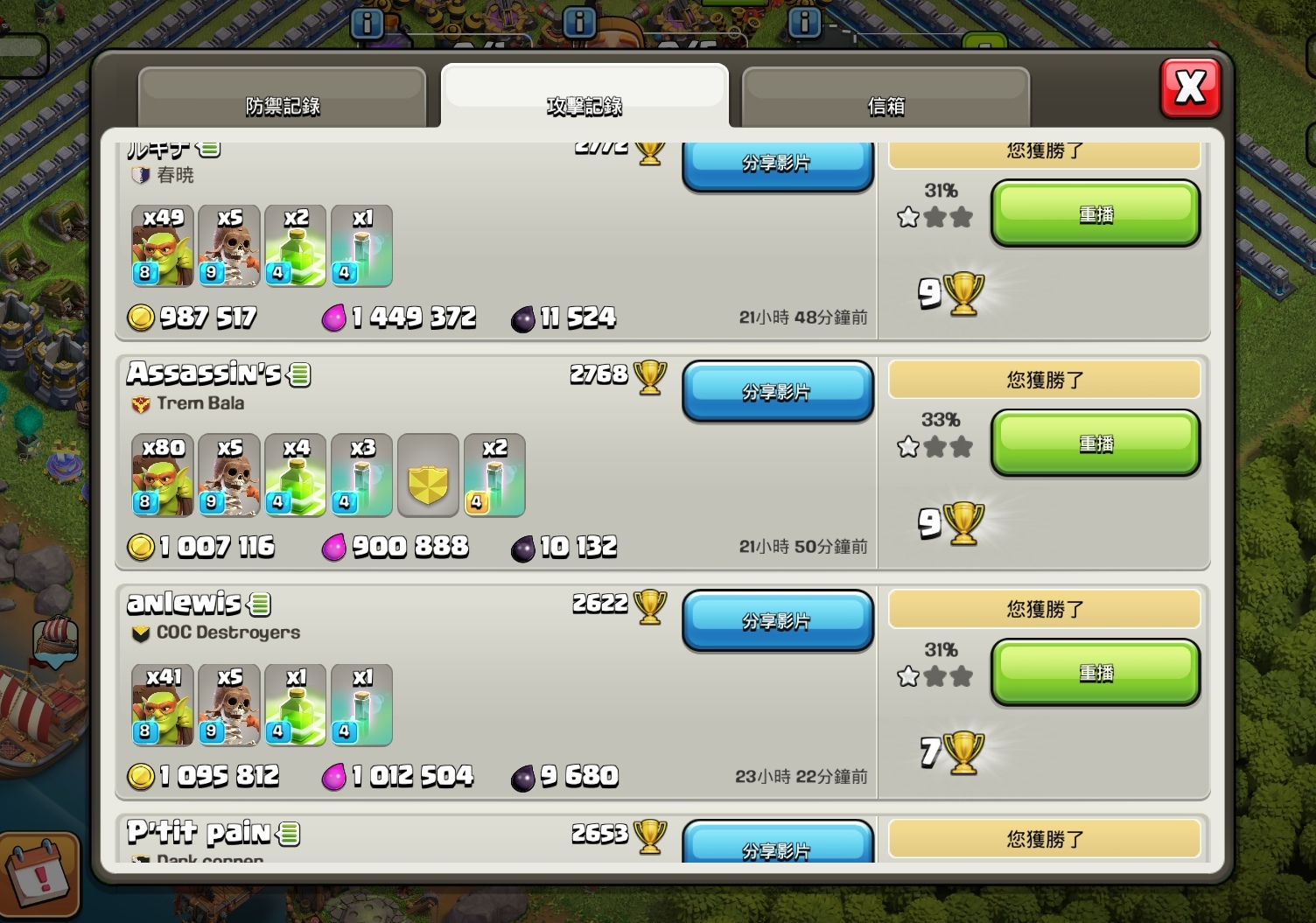
Task: Select the x80 goblin troop icon
Action: pyautogui.click(x=163, y=475)
